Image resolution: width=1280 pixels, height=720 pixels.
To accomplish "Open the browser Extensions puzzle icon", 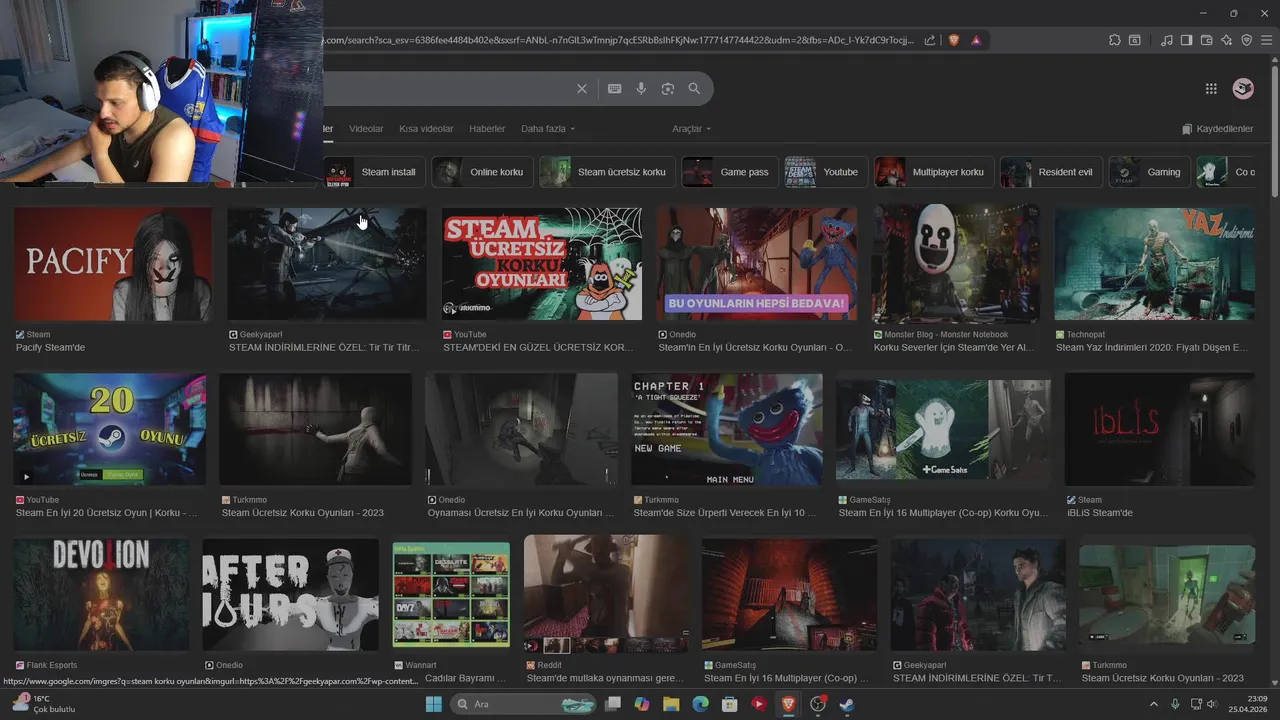I will (1115, 40).
